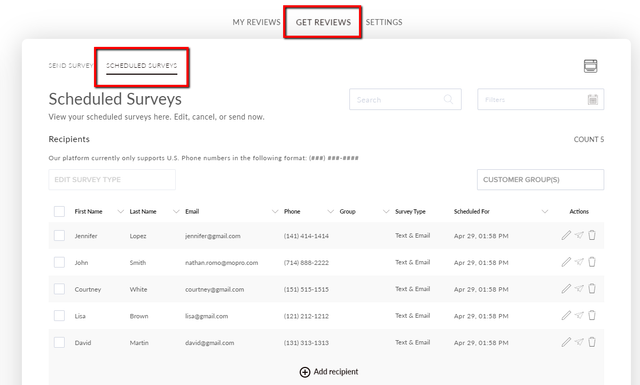Click the plus circle icon beside Add recipient
The width and height of the screenshot is (640, 385).
(x=305, y=372)
